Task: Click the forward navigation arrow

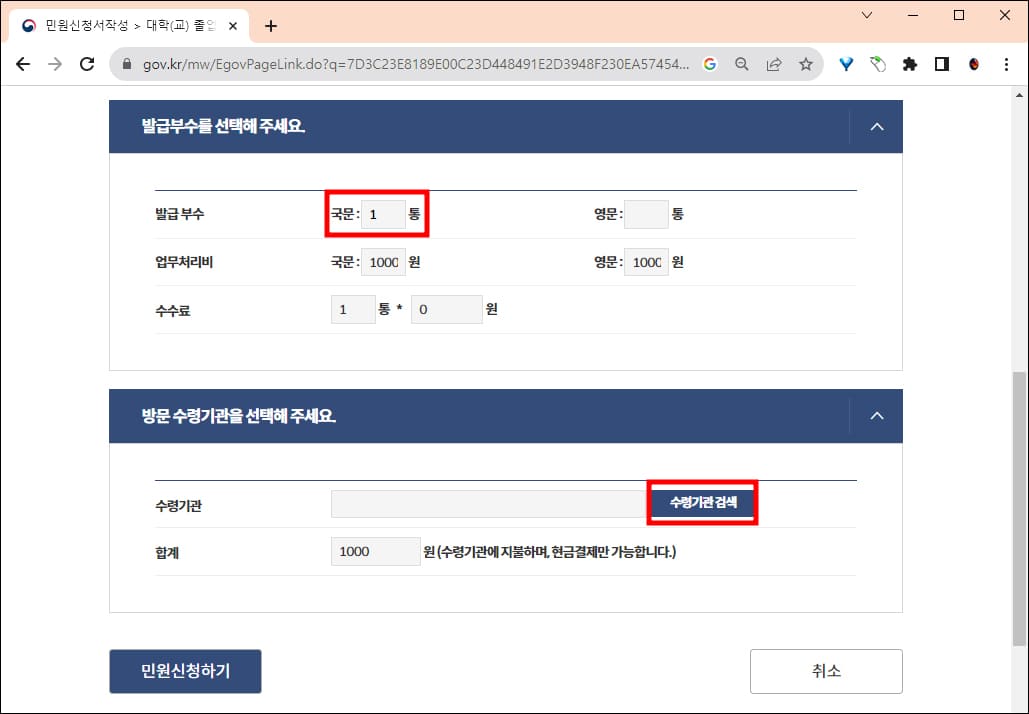Action: 57,63
